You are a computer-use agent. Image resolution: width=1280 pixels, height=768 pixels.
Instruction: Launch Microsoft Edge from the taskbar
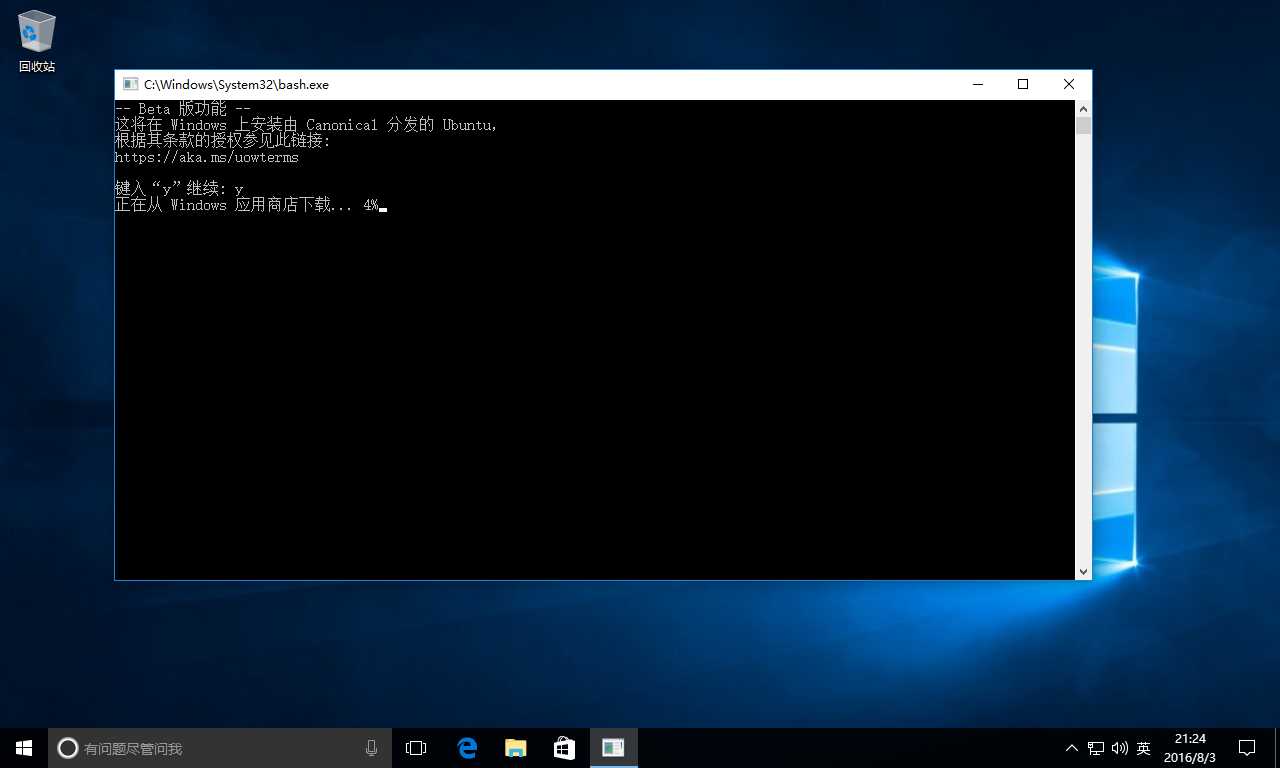(x=467, y=748)
